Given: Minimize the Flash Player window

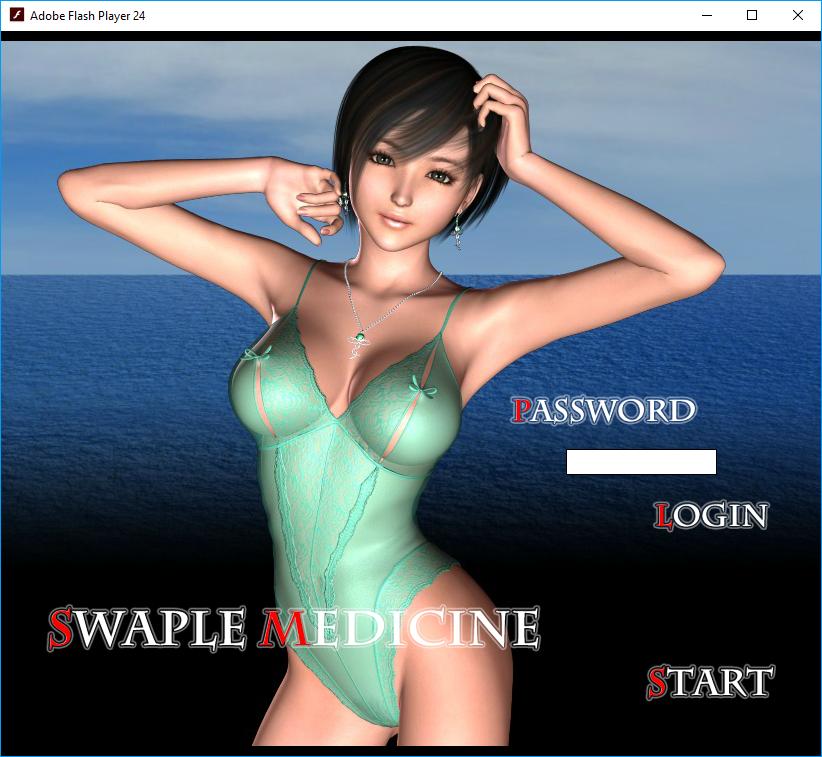Looking at the screenshot, I should pos(706,15).
